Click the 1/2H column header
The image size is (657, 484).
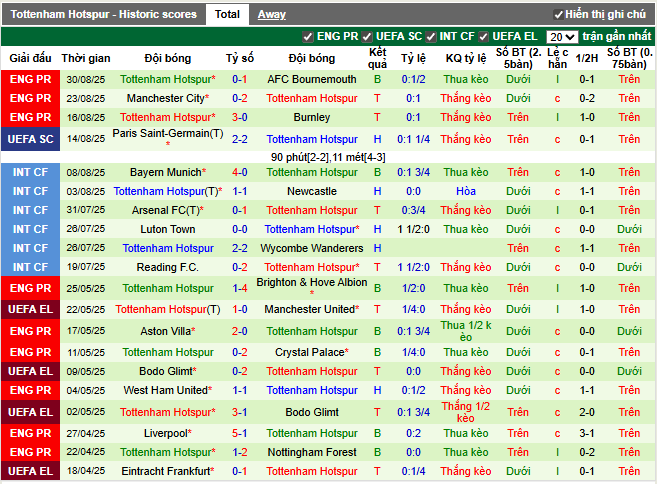(x=587, y=58)
